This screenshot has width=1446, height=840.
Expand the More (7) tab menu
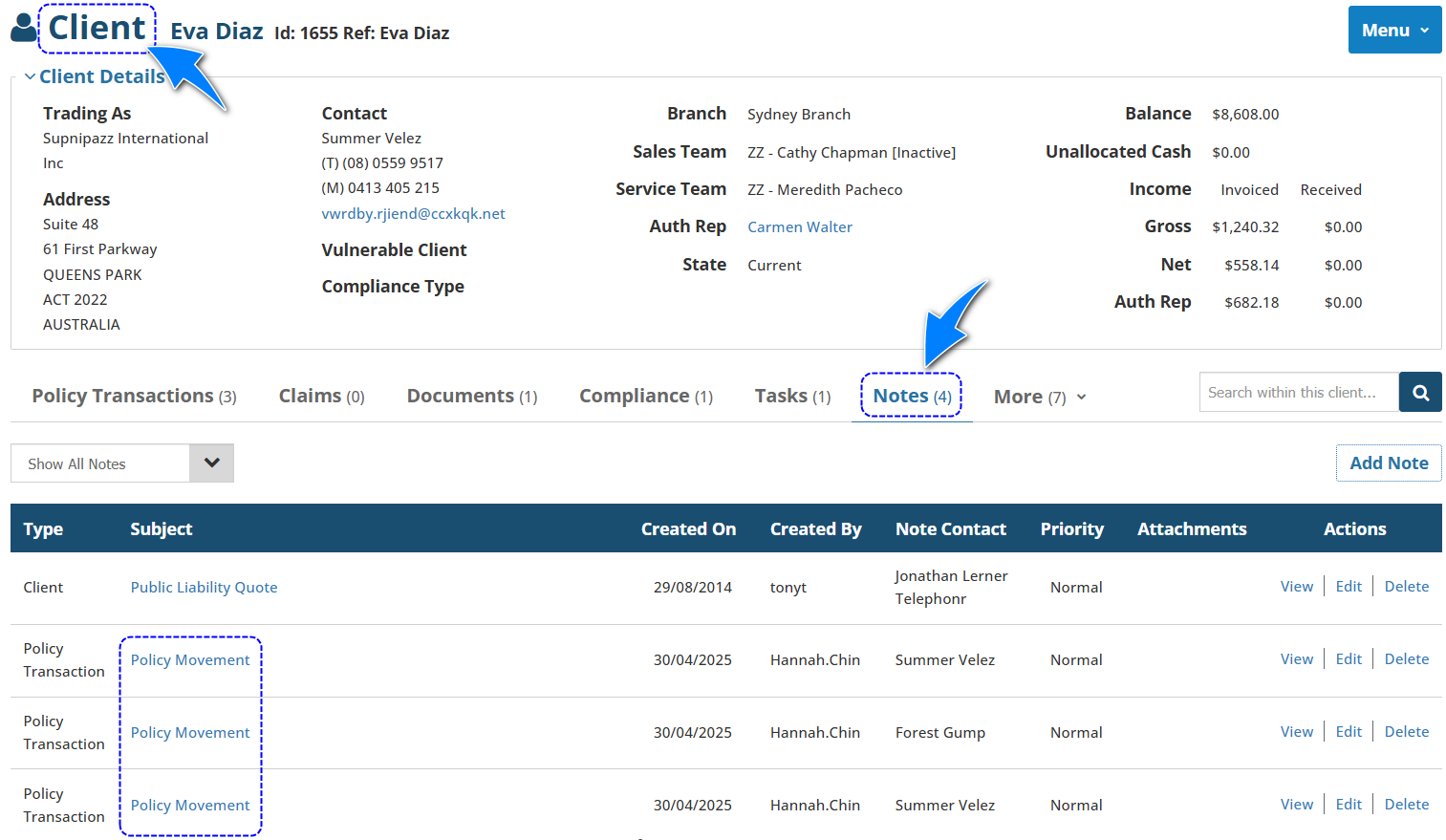point(1039,397)
